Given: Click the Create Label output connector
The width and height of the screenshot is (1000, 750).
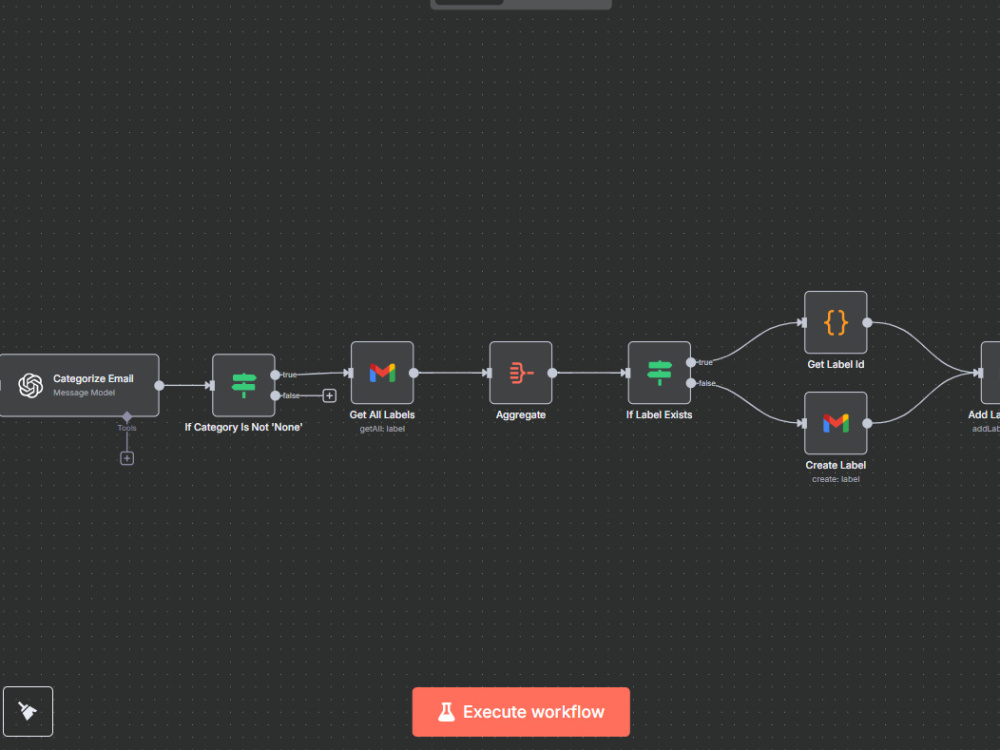Looking at the screenshot, I should click(867, 423).
